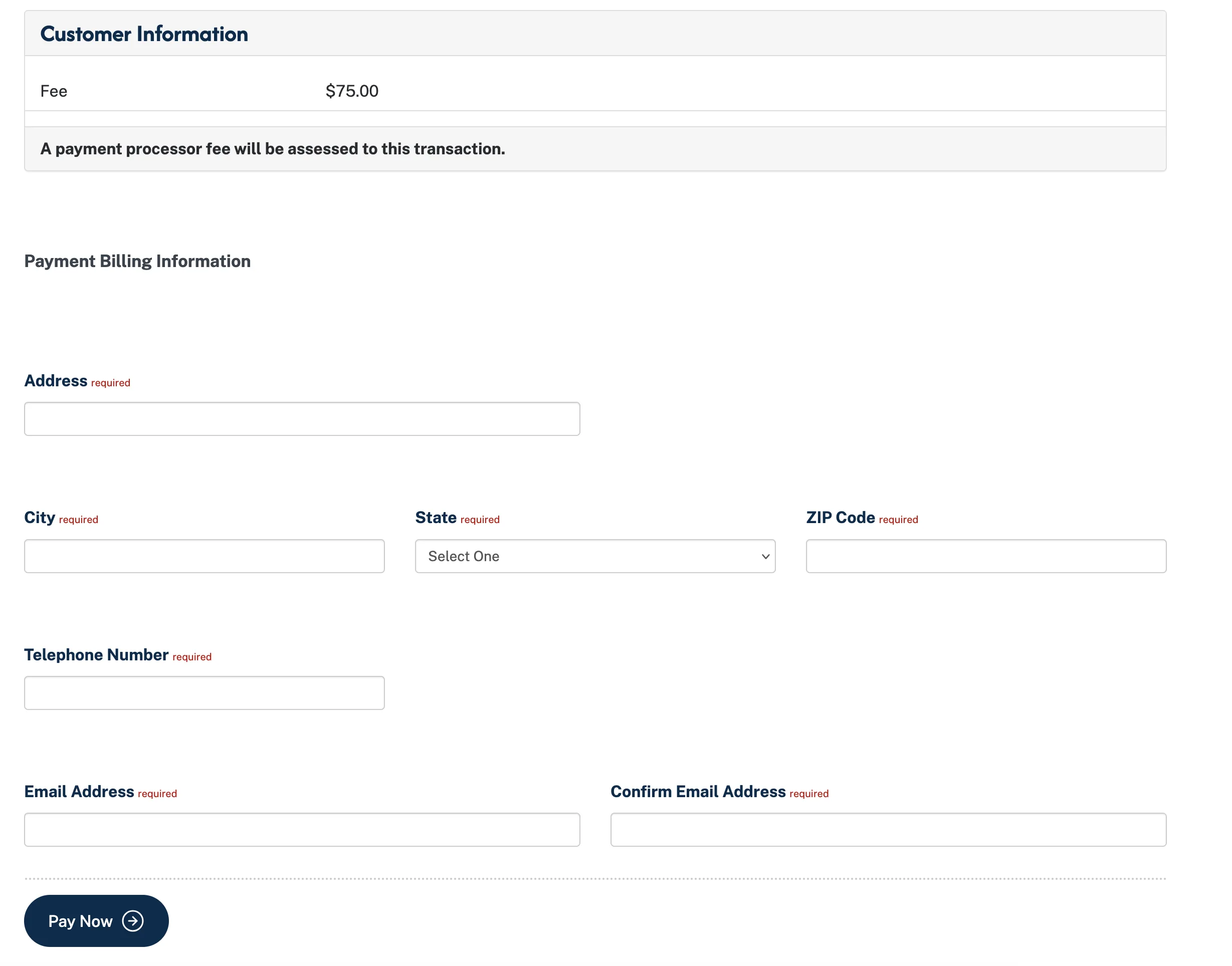Click the Customer Information header
This screenshot has height=966, width=1232.
pos(144,34)
